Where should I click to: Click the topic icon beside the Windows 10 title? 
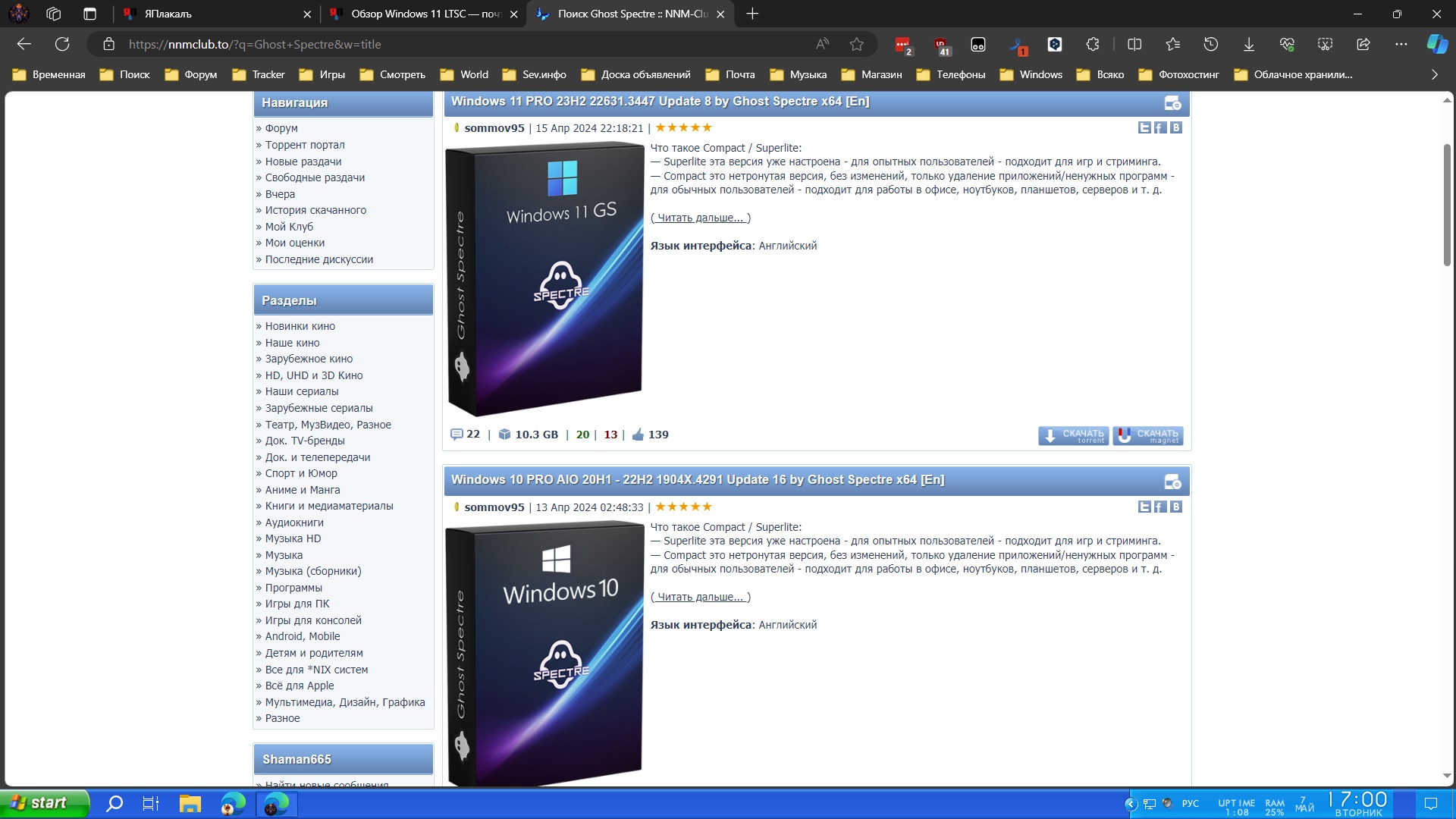pos(1172,482)
